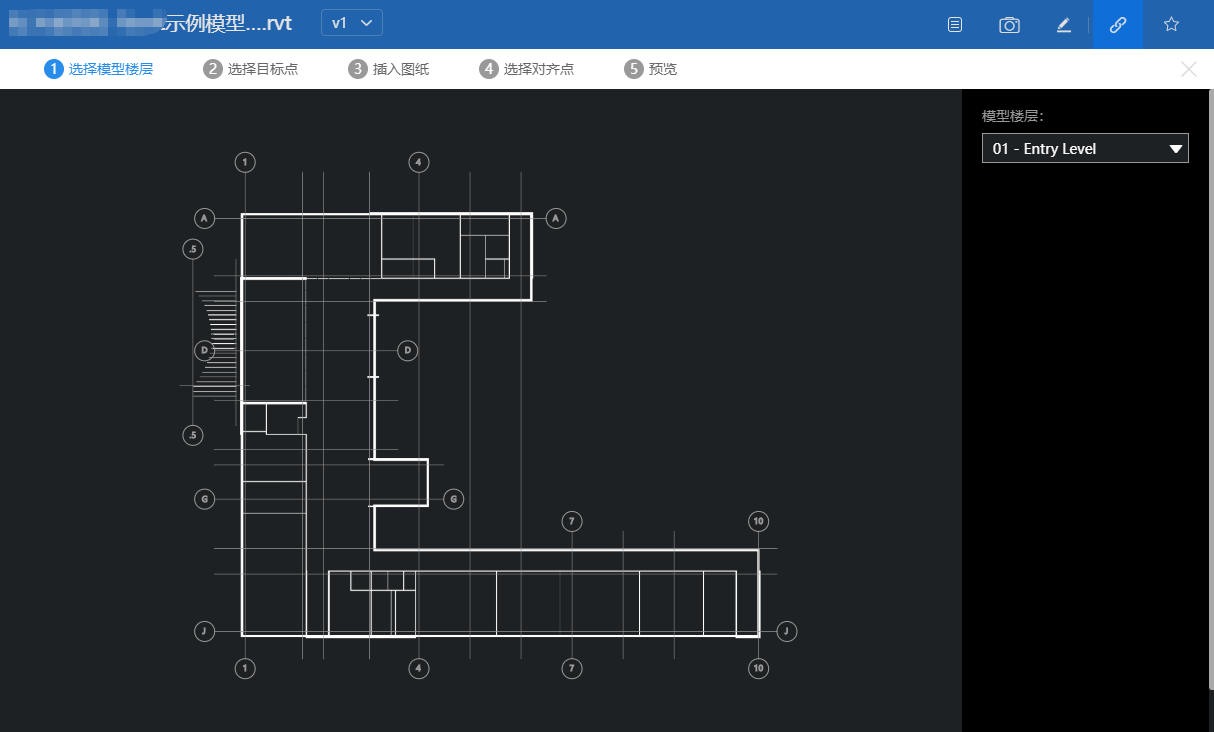The width and height of the screenshot is (1214, 732).
Task: Close the wizard step bar with X
Action: 1188,69
